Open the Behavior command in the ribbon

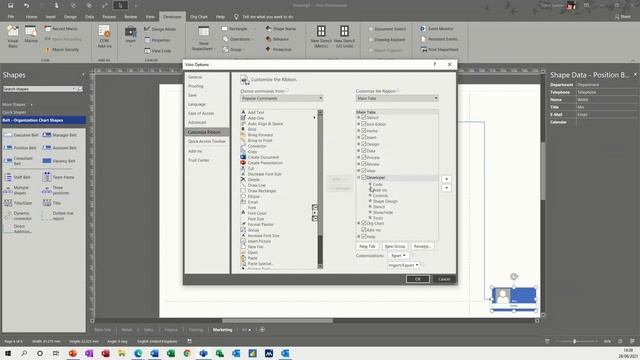tap(277, 39)
